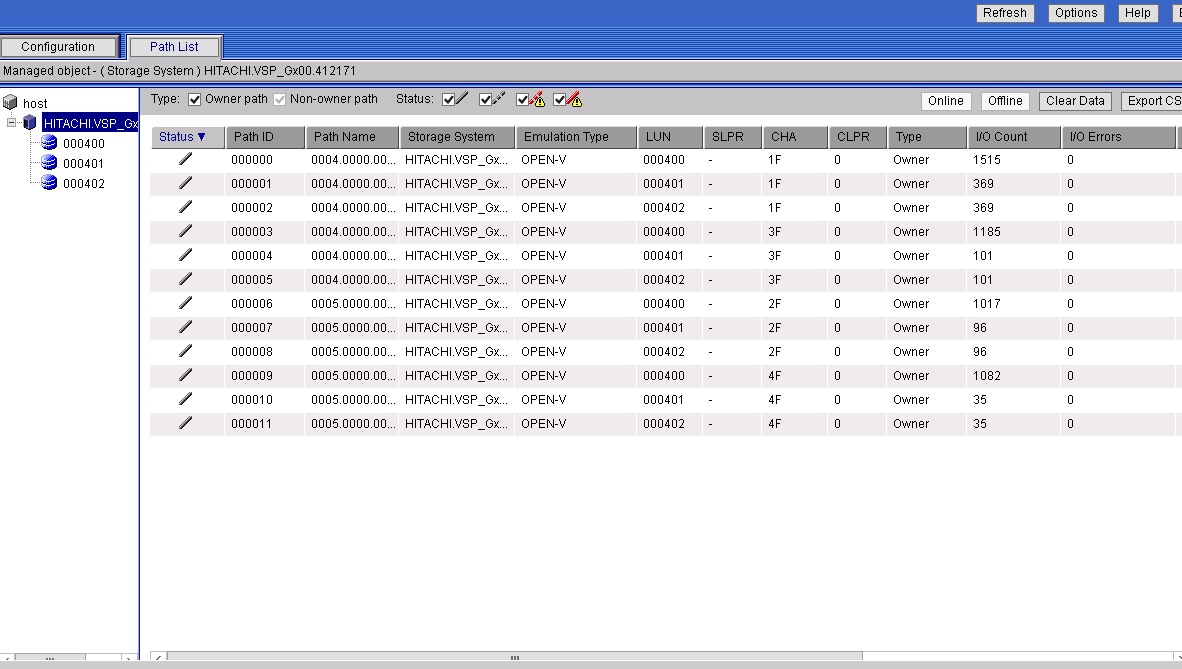Click the disk icon for LU 000400
The image size is (1182, 669).
[x=49, y=143]
